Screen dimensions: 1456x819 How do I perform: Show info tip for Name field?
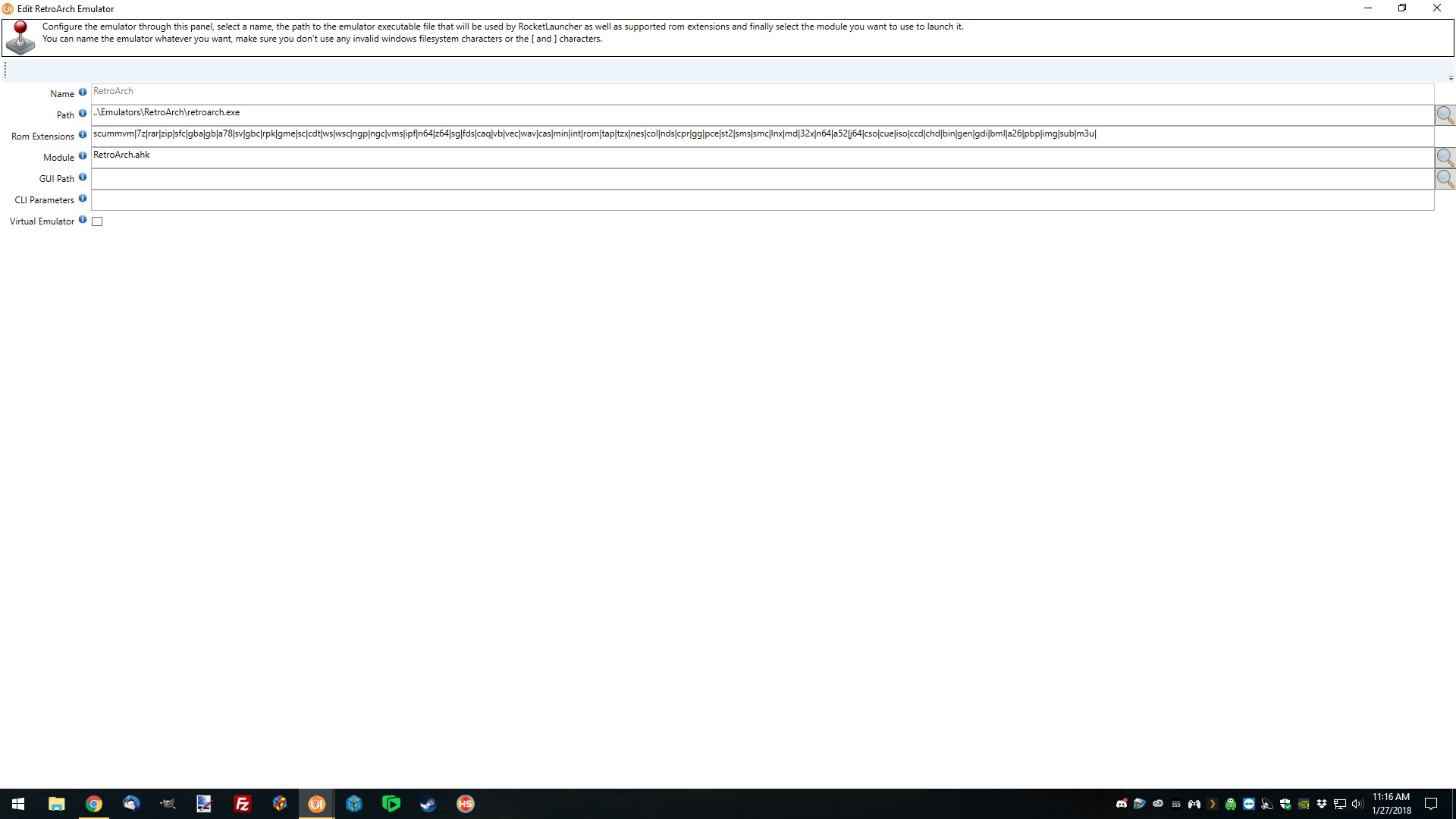pyautogui.click(x=83, y=93)
